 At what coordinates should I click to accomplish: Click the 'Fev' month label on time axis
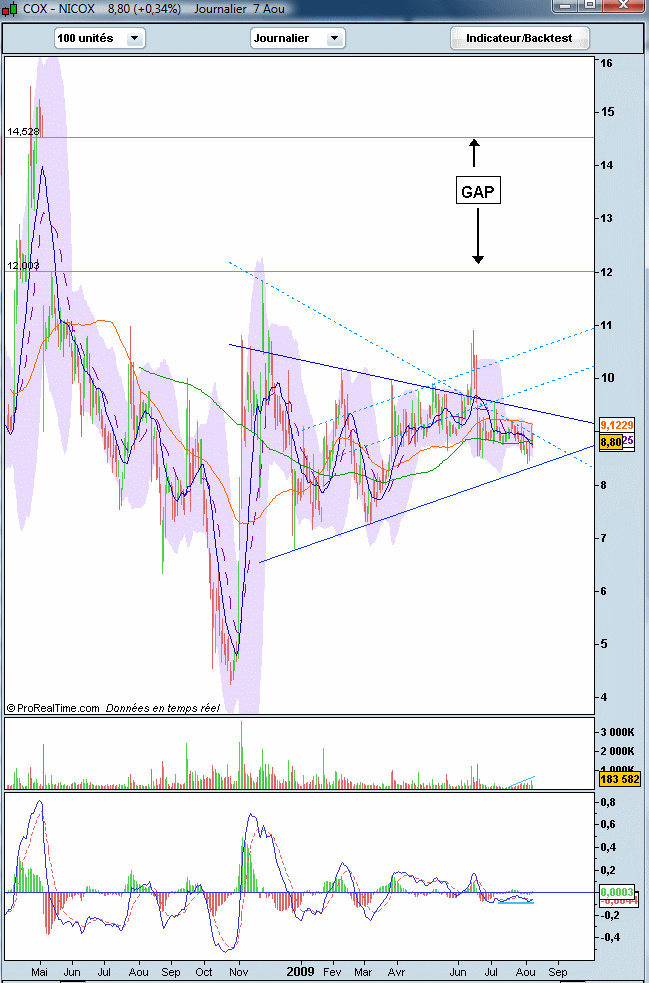332,971
